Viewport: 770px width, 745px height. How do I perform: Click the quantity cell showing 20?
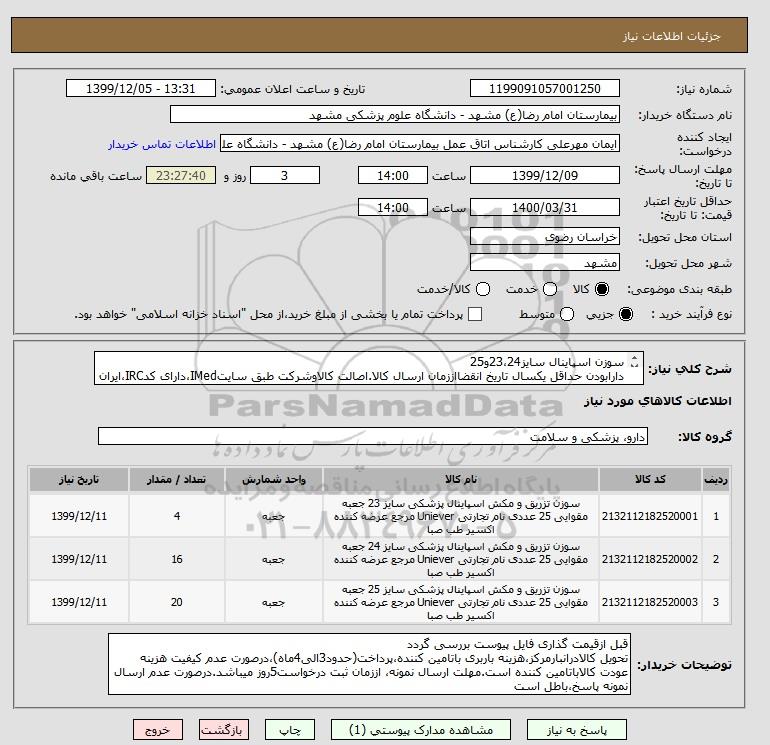[x=177, y=602]
